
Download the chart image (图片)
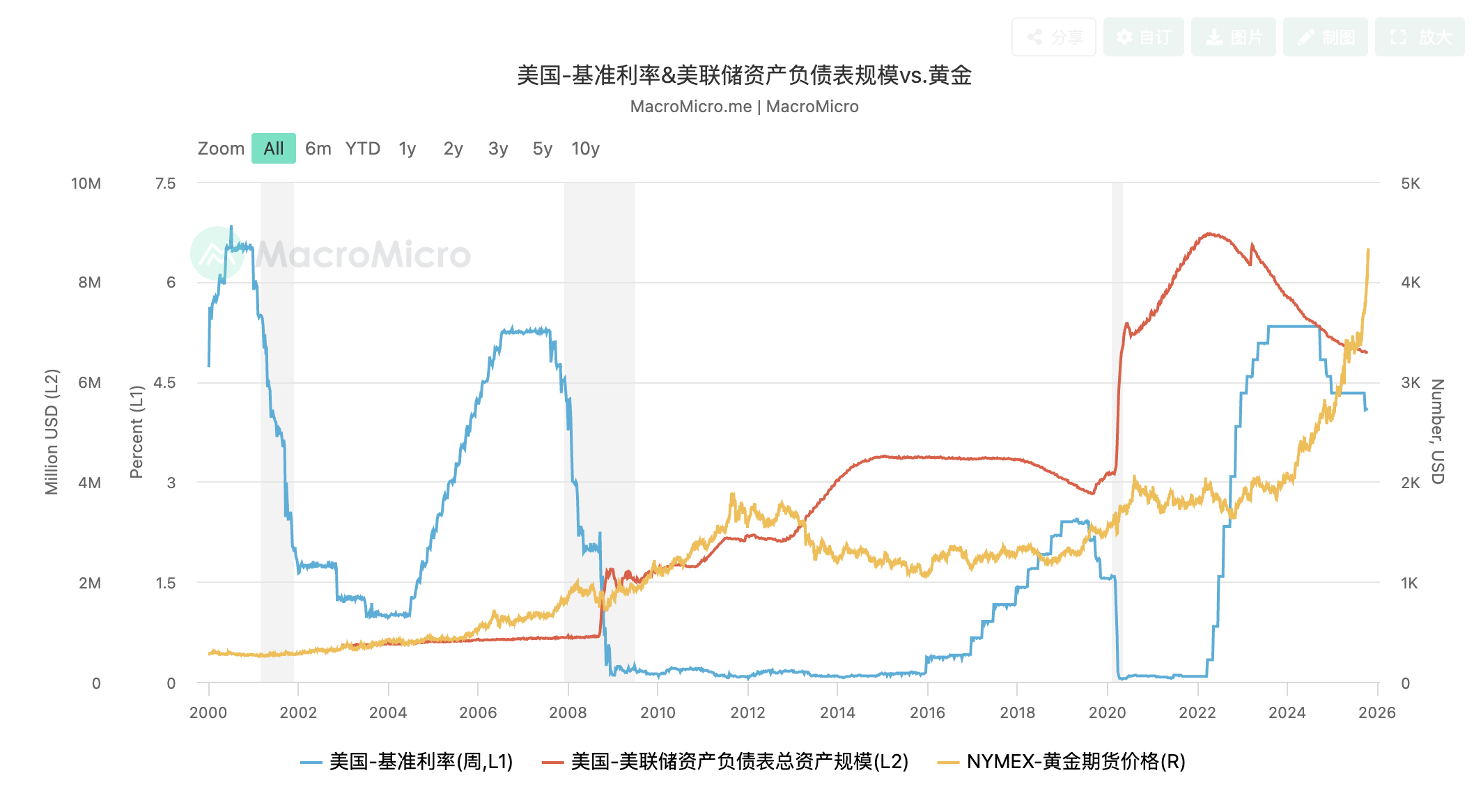pyautogui.click(x=1233, y=37)
